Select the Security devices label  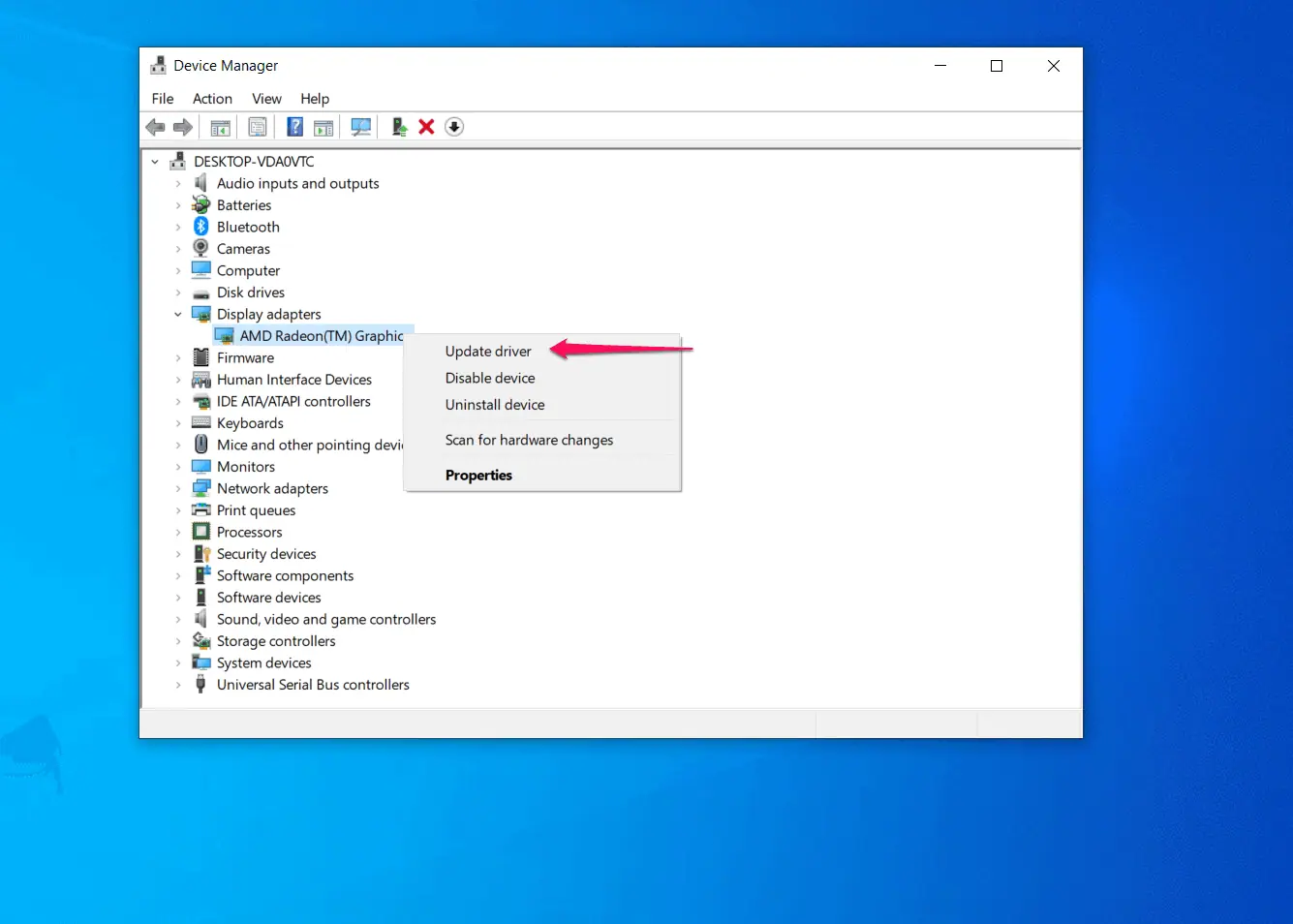coord(266,554)
